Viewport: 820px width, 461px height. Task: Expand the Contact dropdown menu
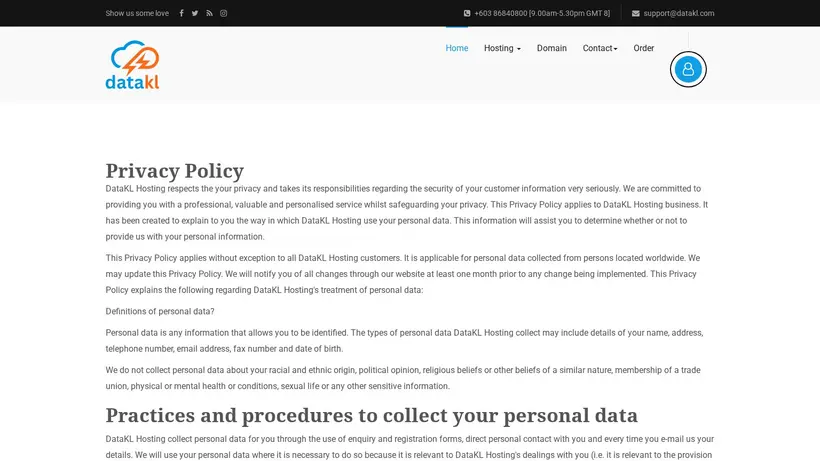[x=600, y=48]
